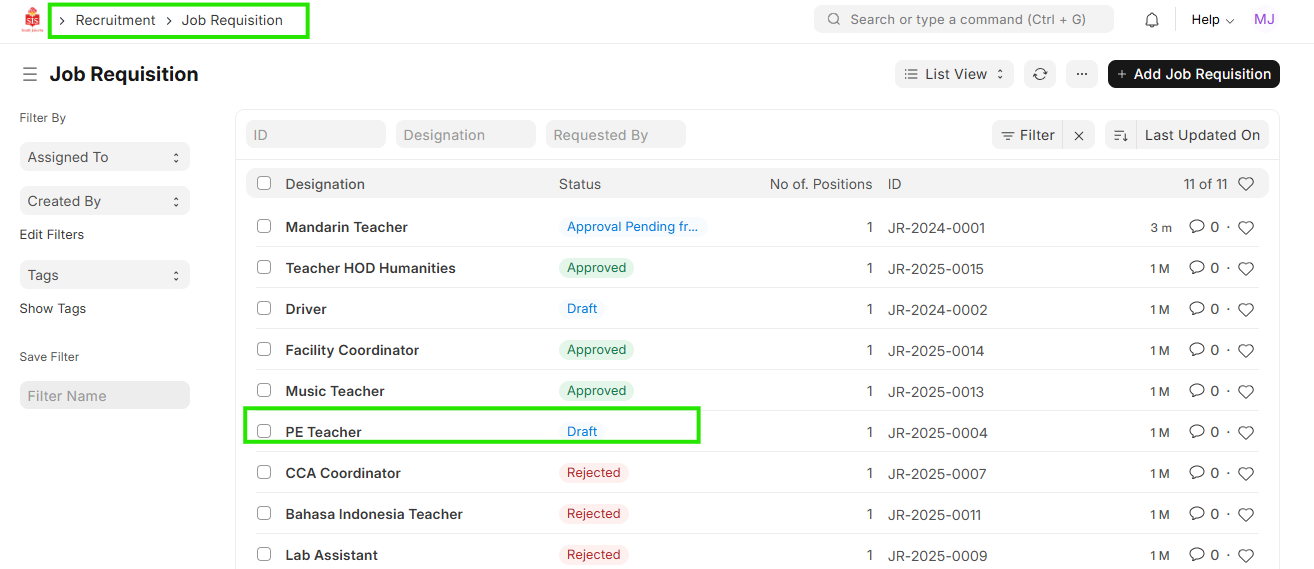
Task: Select the Music Teacher row checkbox
Action: click(x=264, y=390)
